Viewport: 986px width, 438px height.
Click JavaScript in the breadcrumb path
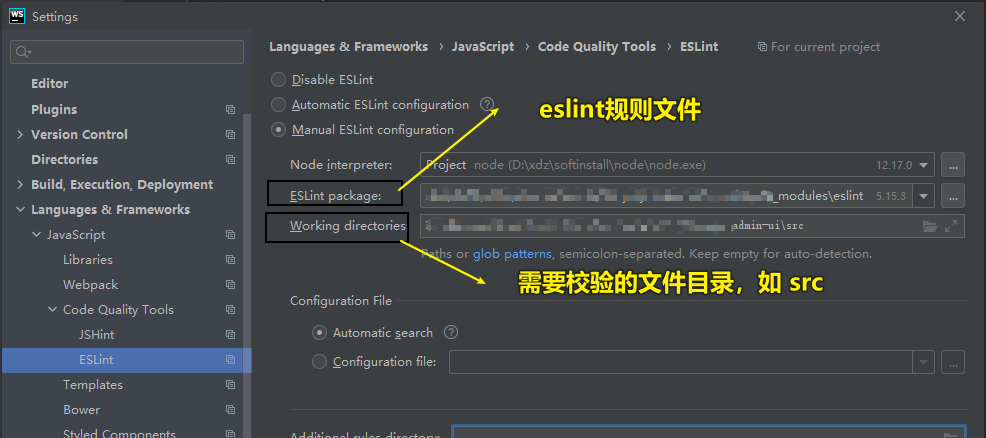click(483, 47)
